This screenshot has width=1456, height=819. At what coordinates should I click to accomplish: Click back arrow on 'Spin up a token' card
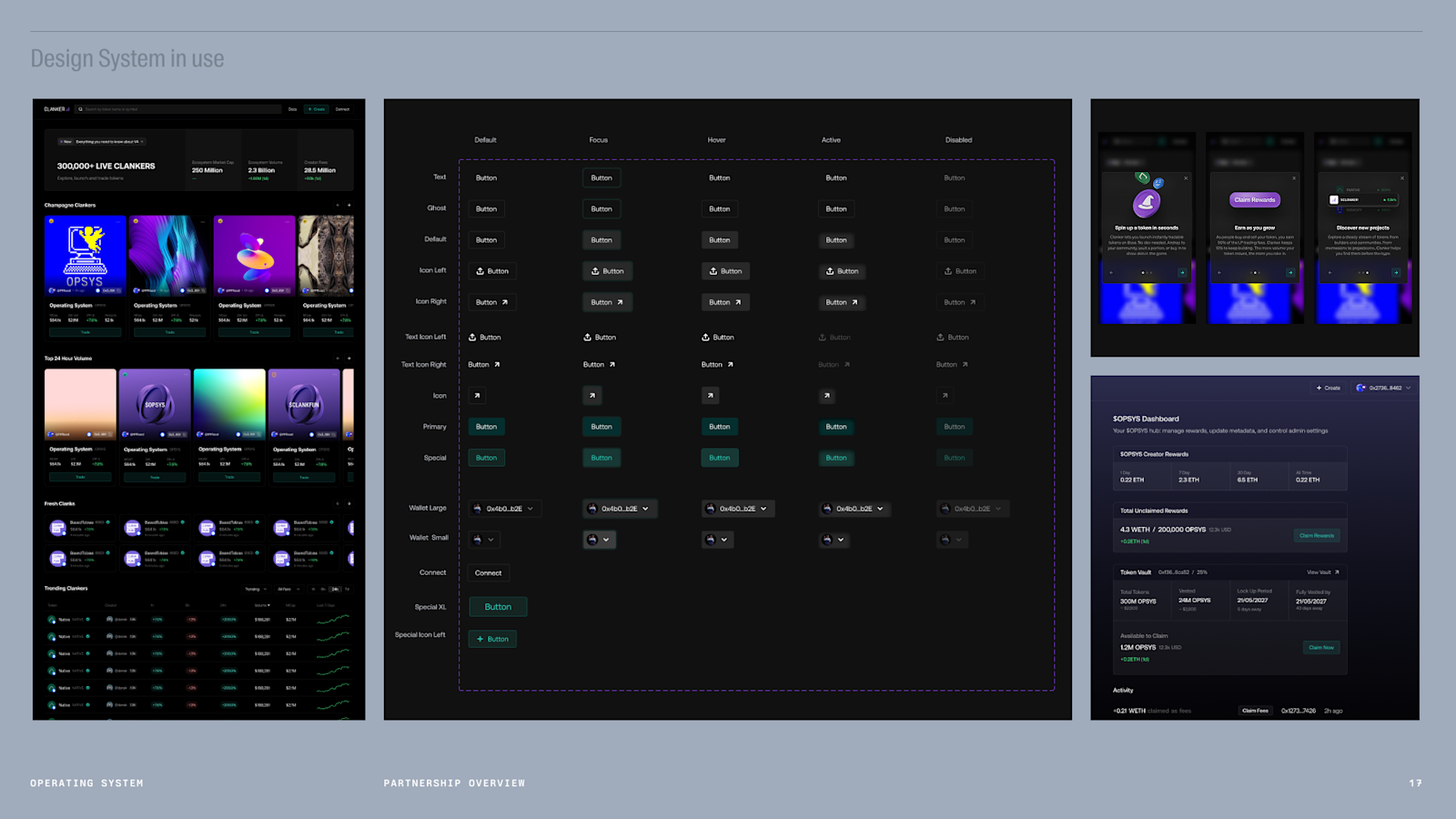click(1110, 272)
